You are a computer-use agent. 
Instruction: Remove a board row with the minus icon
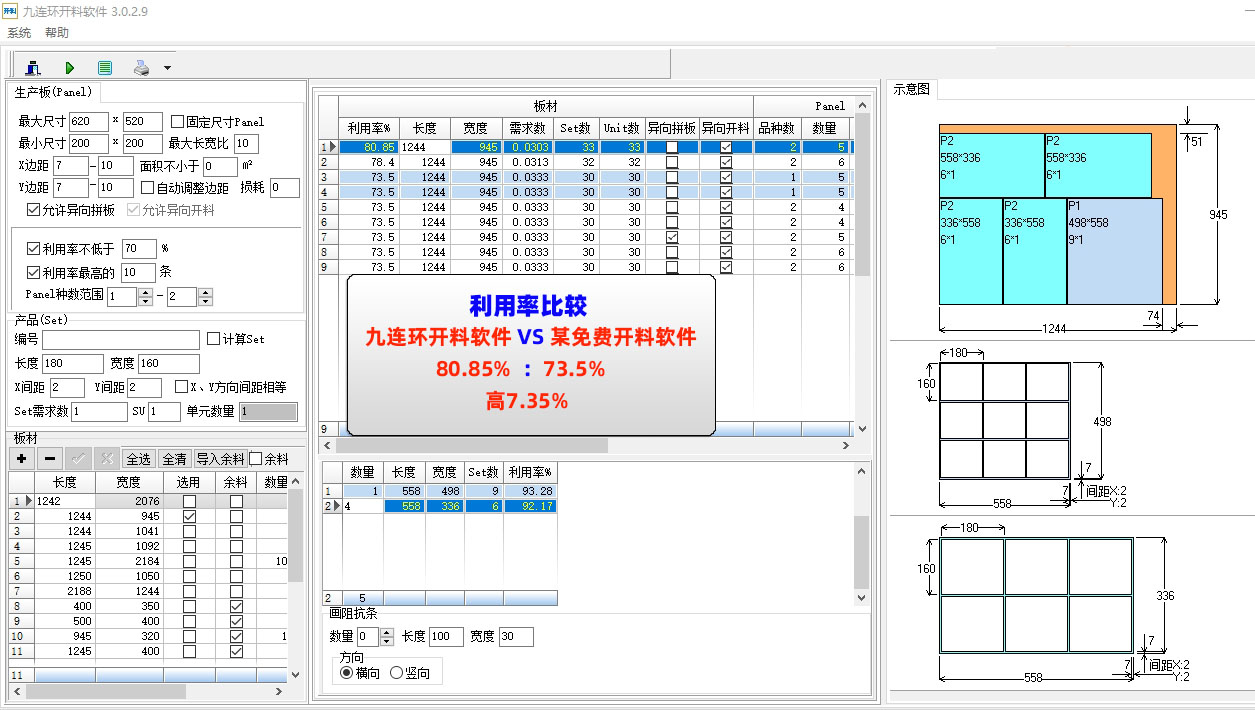(x=50, y=459)
